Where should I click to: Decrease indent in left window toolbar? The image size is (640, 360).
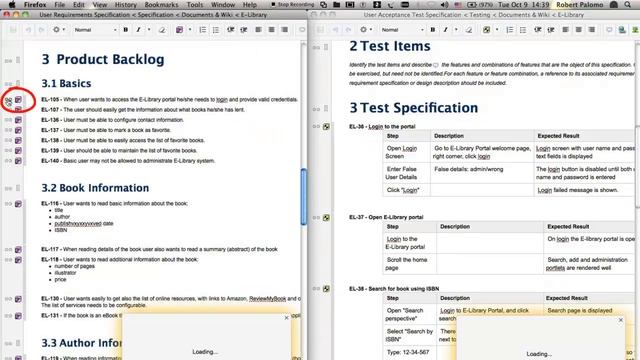pyautogui.click(x=231, y=30)
